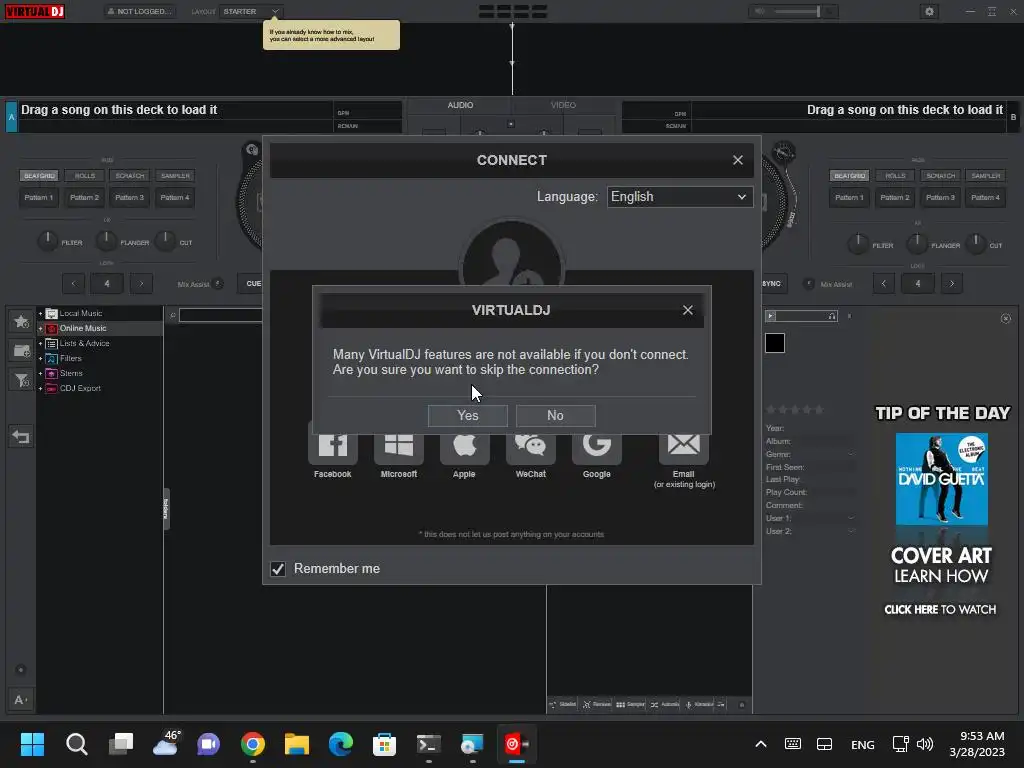Trigger Pattern 1 pad on left deck
The image size is (1024, 768).
pos(39,197)
